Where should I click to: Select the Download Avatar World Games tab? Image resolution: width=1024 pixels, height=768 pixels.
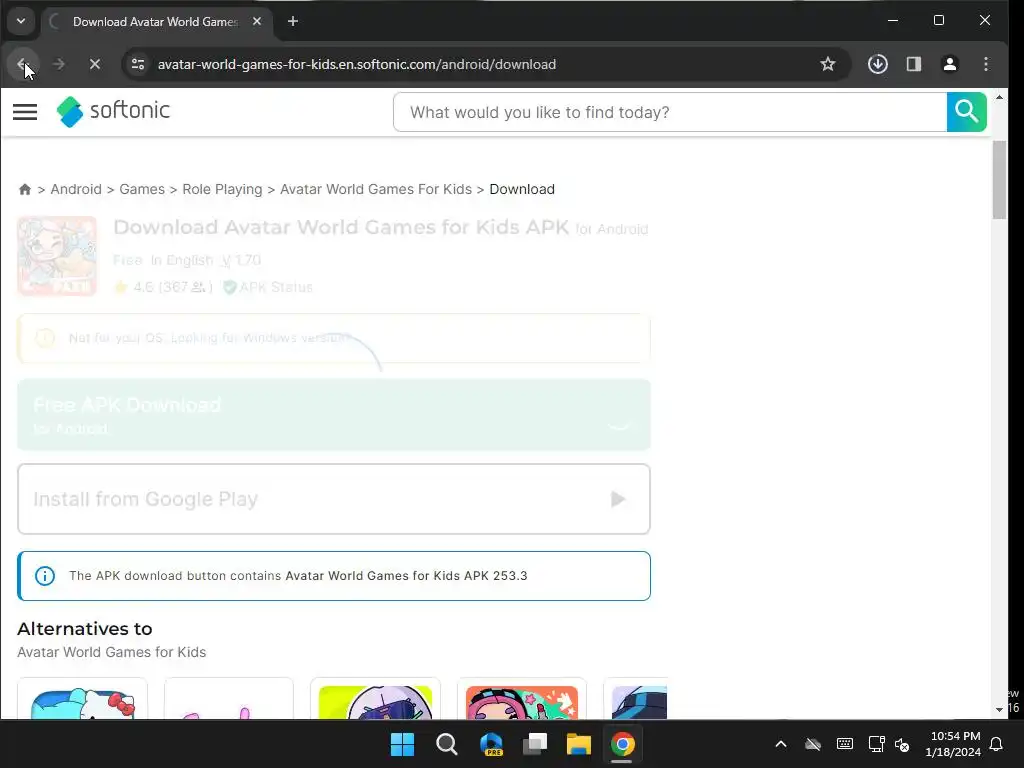[x=157, y=22]
